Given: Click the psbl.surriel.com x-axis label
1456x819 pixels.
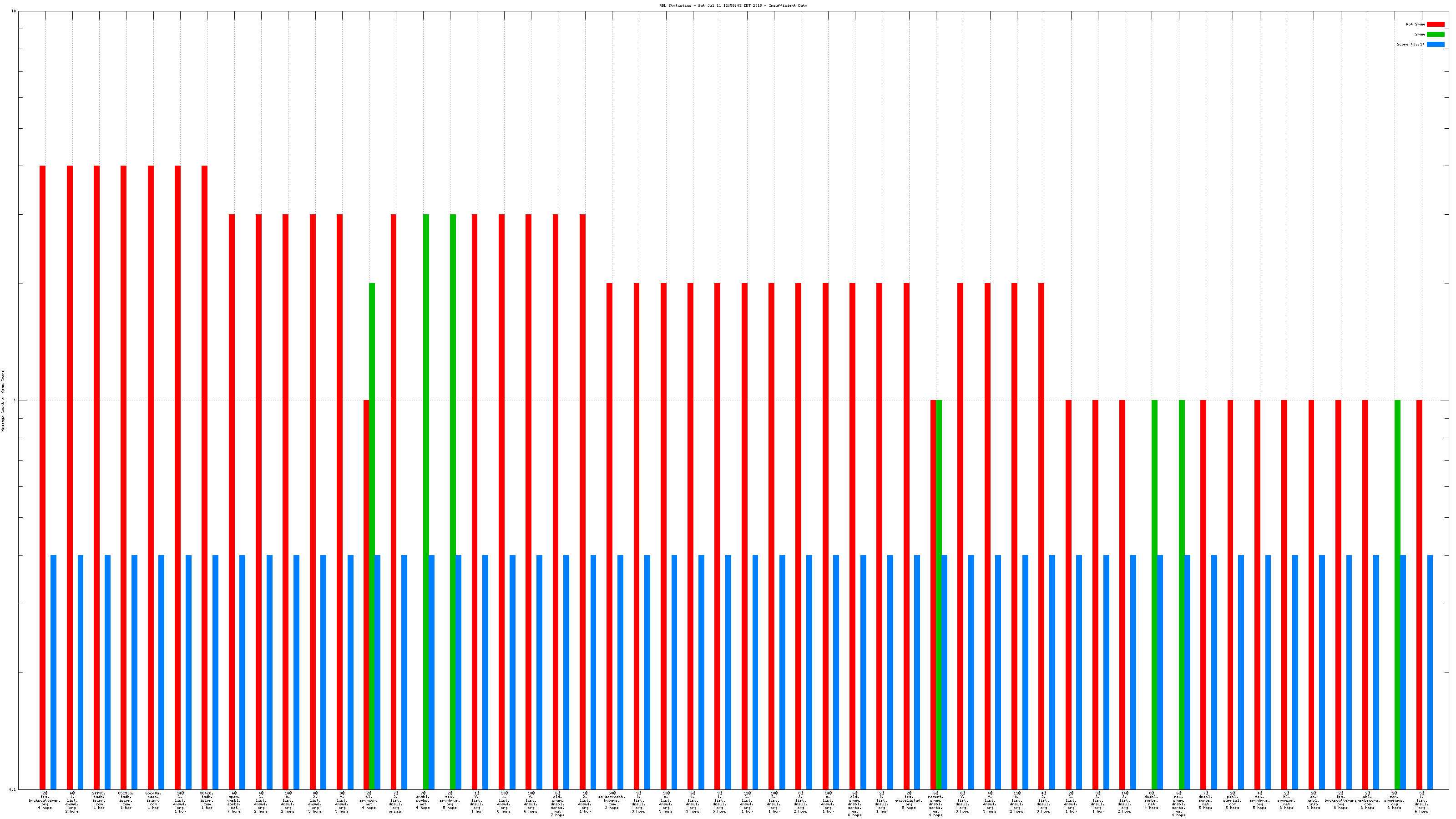Looking at the screenshot, I should click(x=1232, y=800).
